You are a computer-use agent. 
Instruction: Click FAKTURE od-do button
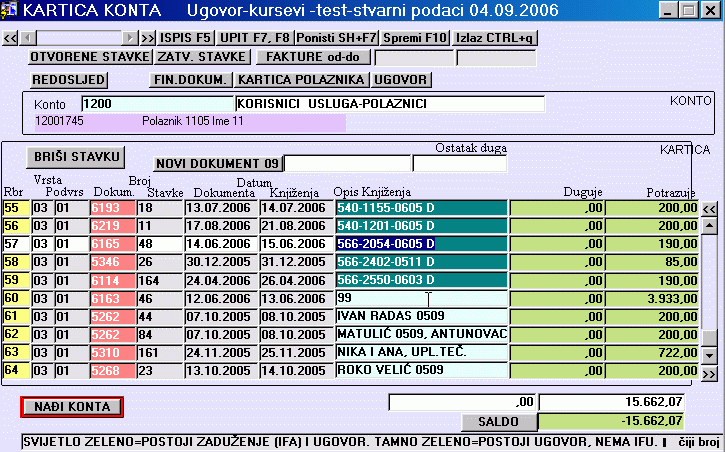click(x=313, y=57)
